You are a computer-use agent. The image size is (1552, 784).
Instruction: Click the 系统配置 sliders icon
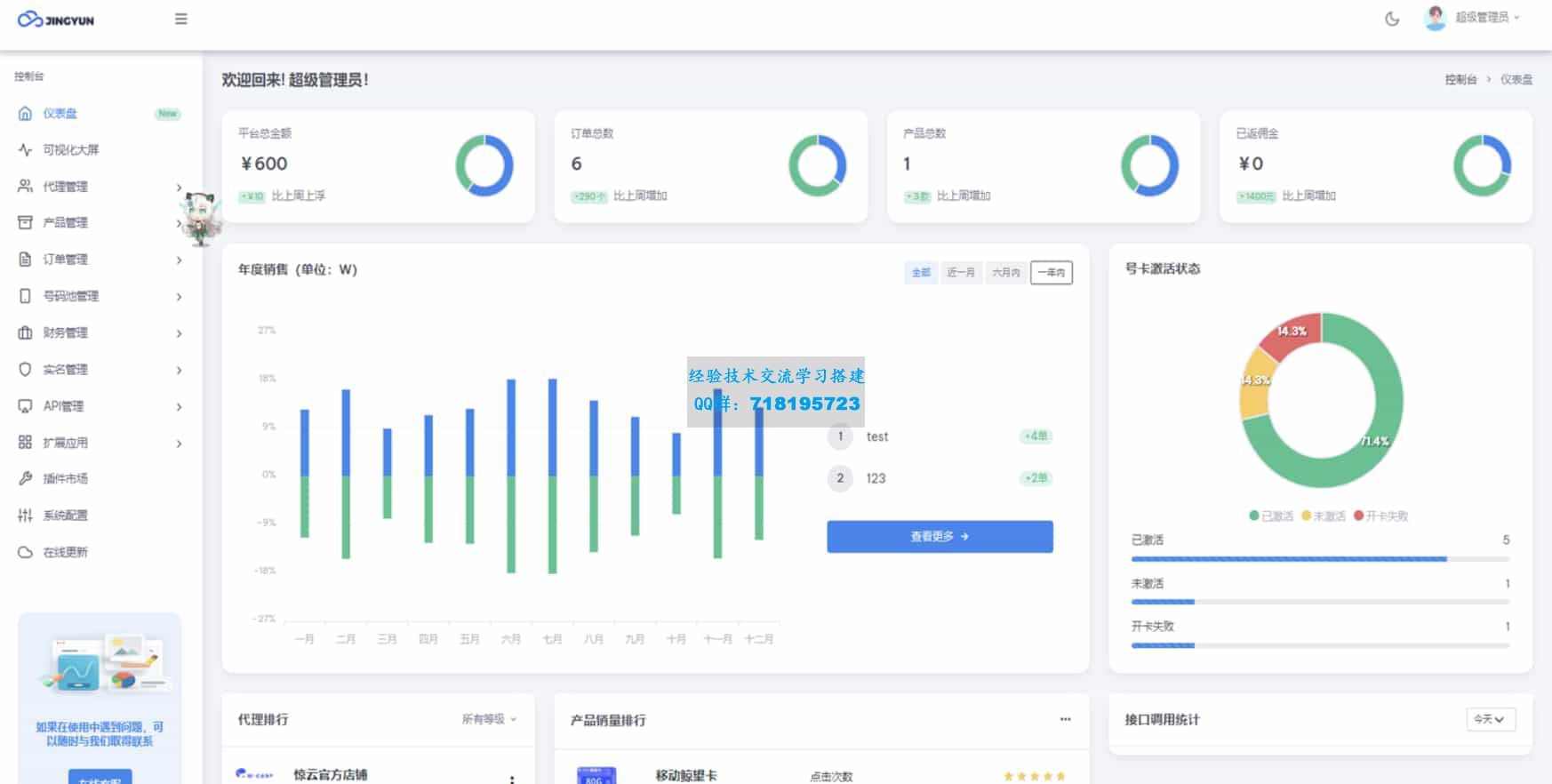pyautogui.click(x=25, y=516)
